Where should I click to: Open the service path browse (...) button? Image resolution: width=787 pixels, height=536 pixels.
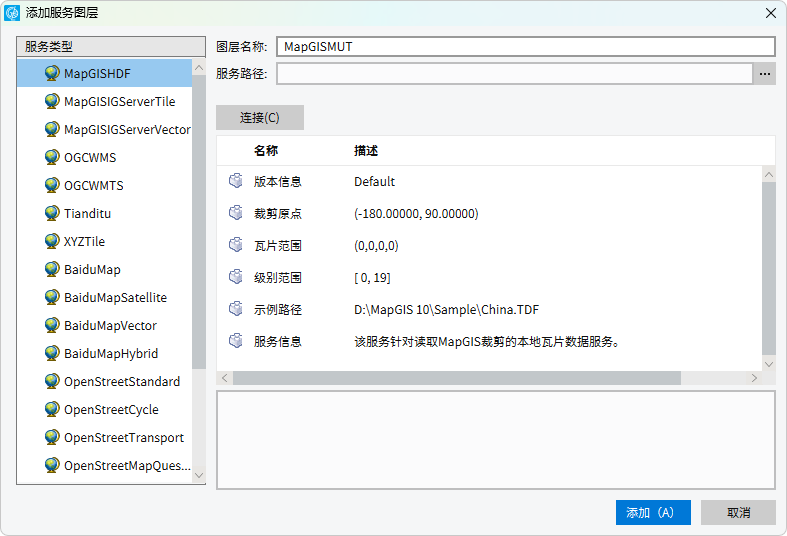click(x=764, y=74)
